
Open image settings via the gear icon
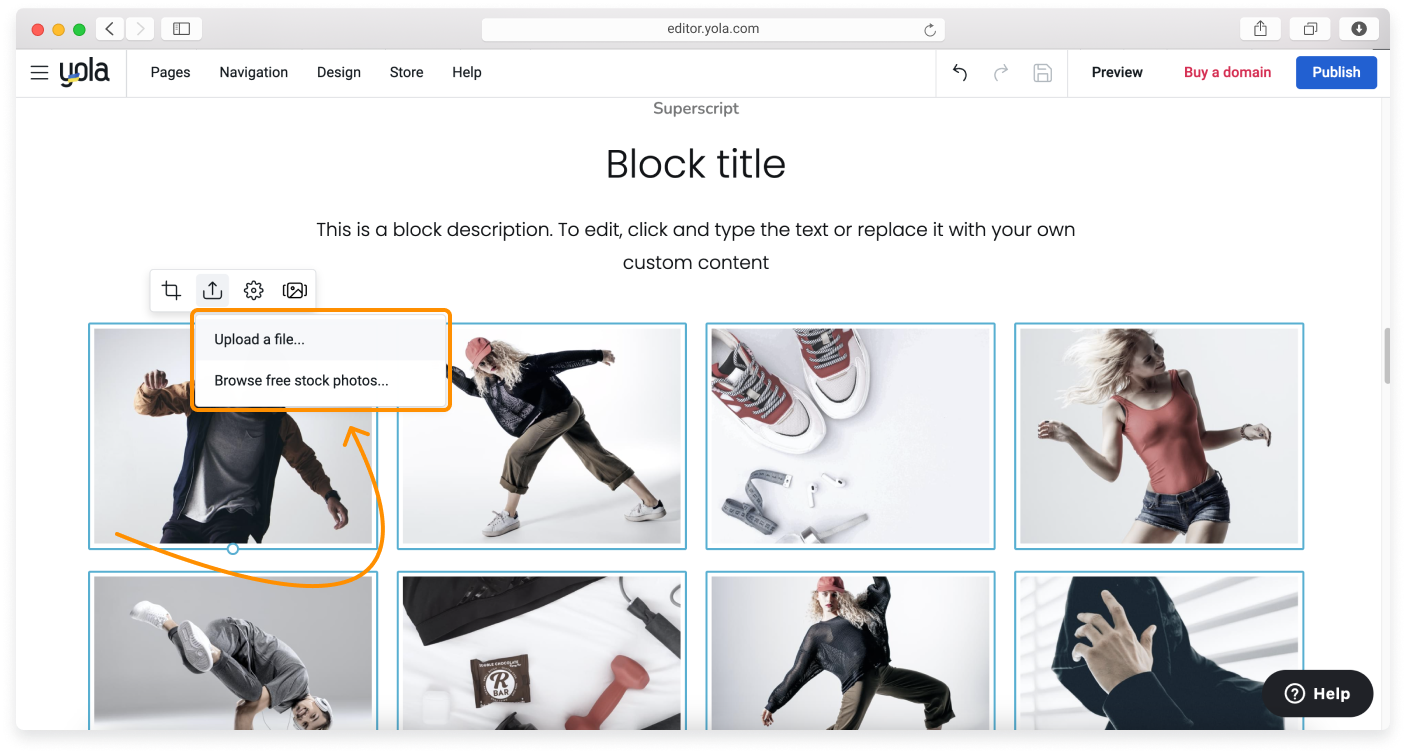[253, 290]
